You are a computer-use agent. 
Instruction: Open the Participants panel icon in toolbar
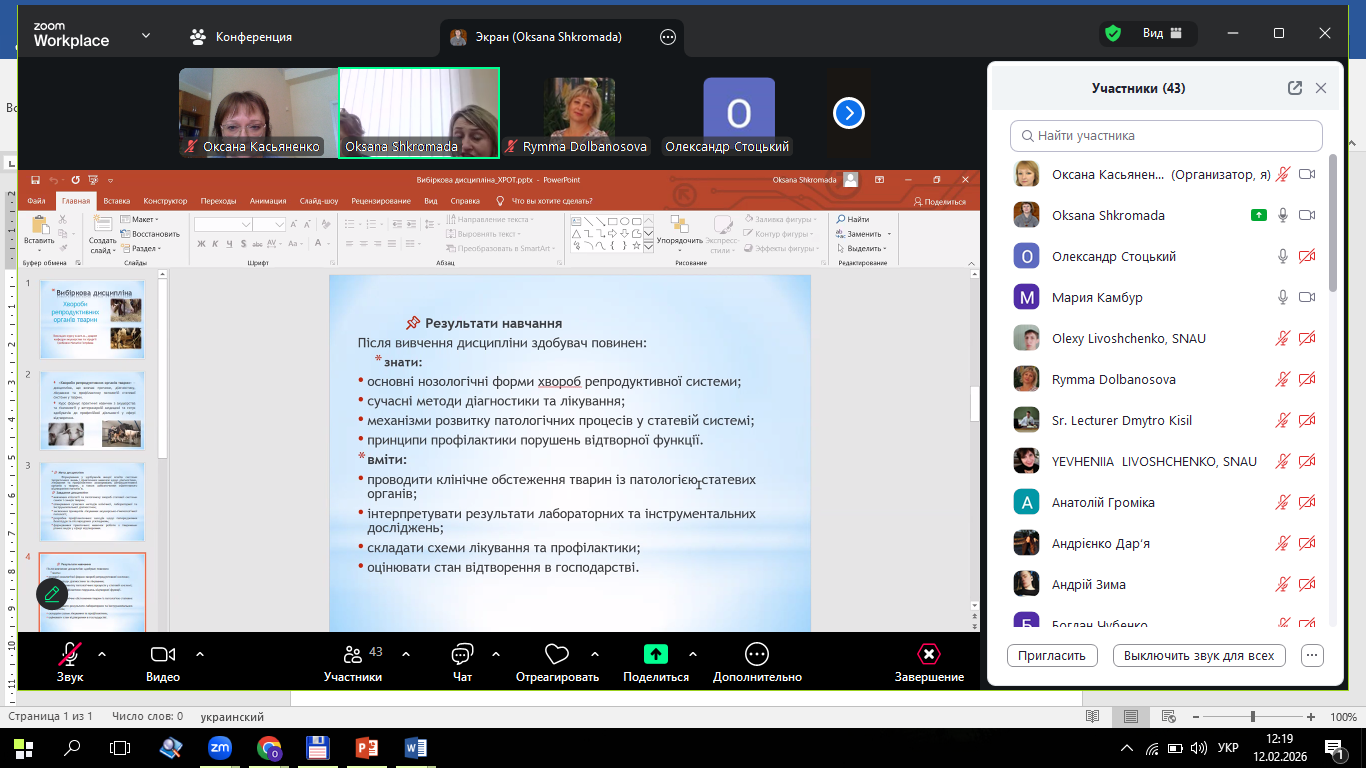coord(352,656)
